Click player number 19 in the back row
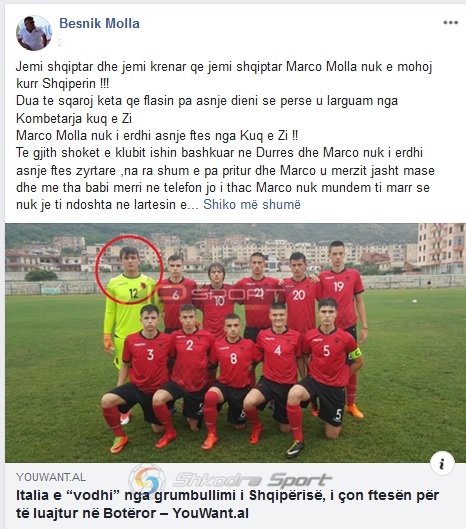The height and width of the screenshot is (529, 466). click(341, 290)
